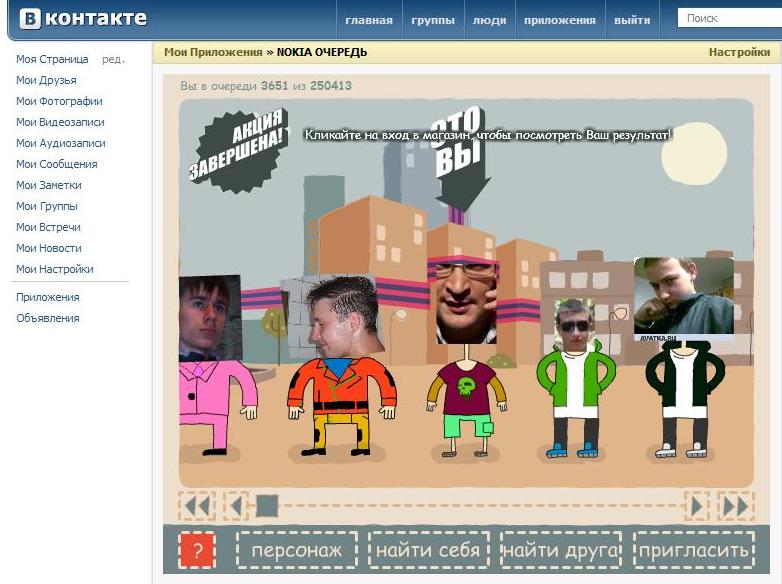Image resolution: width=782 pixels, height=584 pixels.
Task: Click the пригласить button
Action: [x=693, y=550]
